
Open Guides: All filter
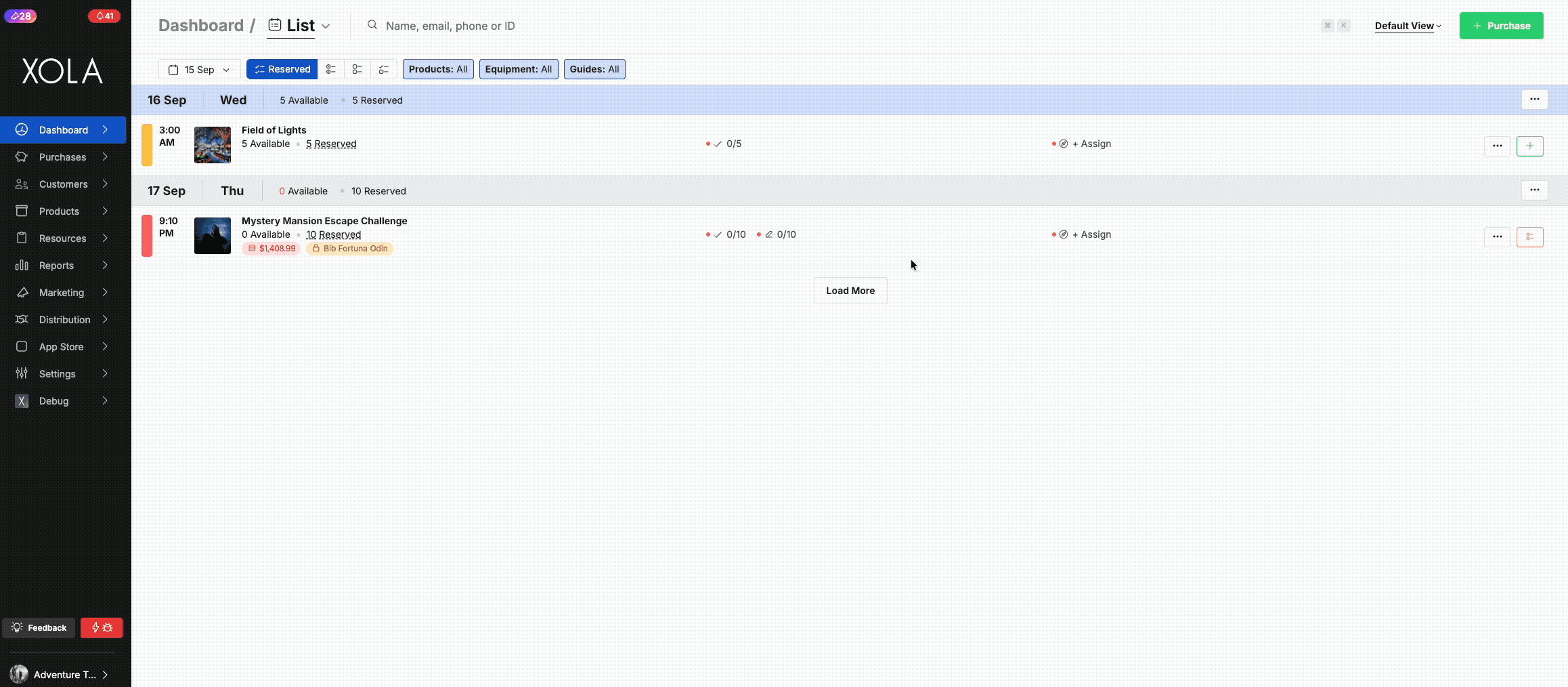pos(594,69)
